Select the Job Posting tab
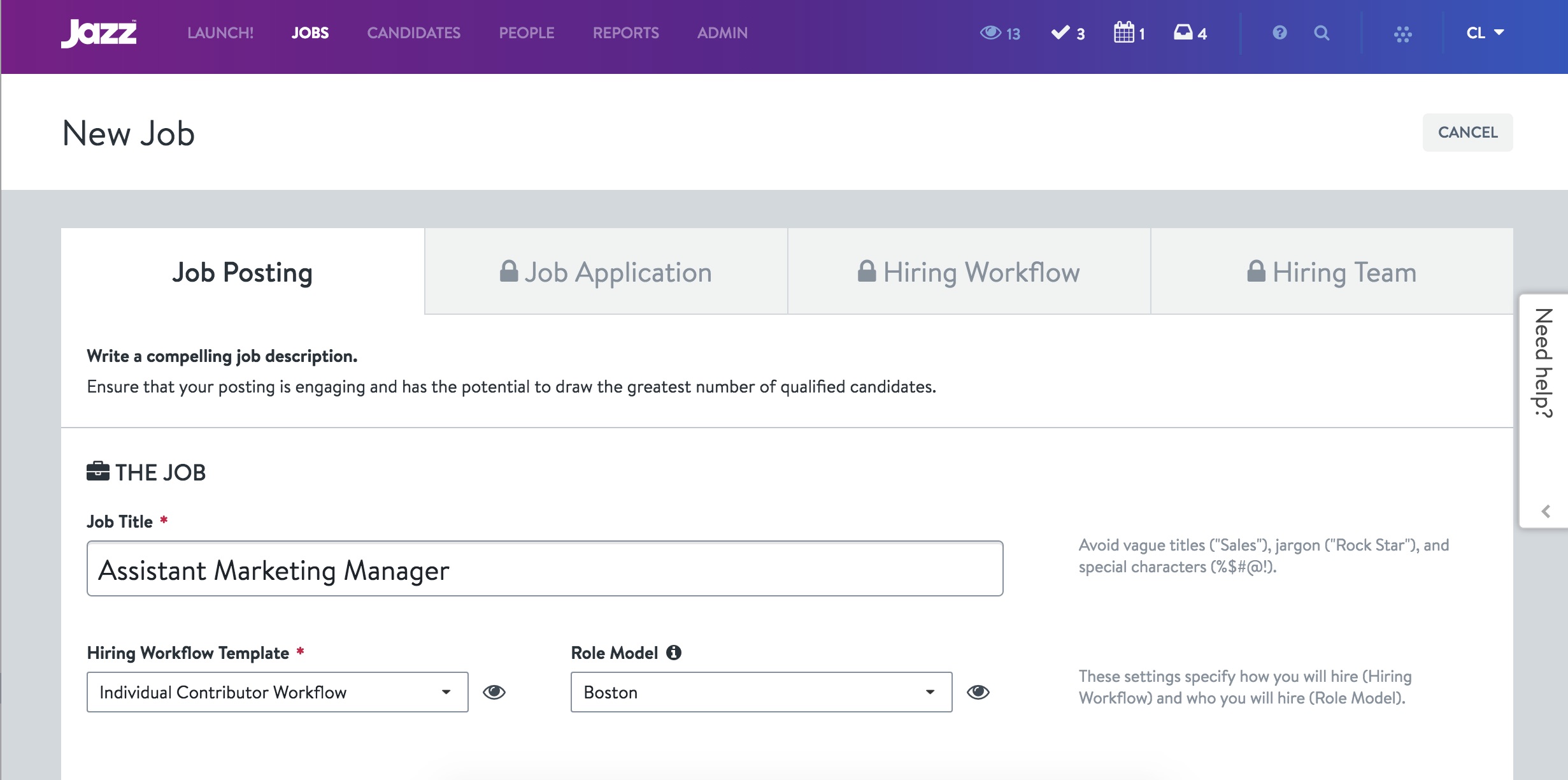 [243, 272]
